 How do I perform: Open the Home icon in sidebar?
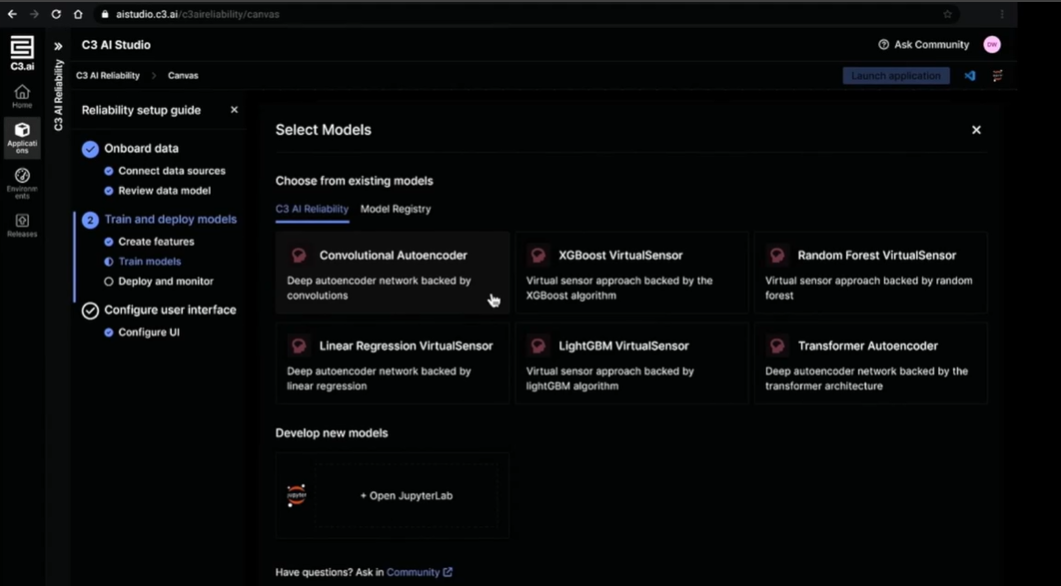point(22,95)
